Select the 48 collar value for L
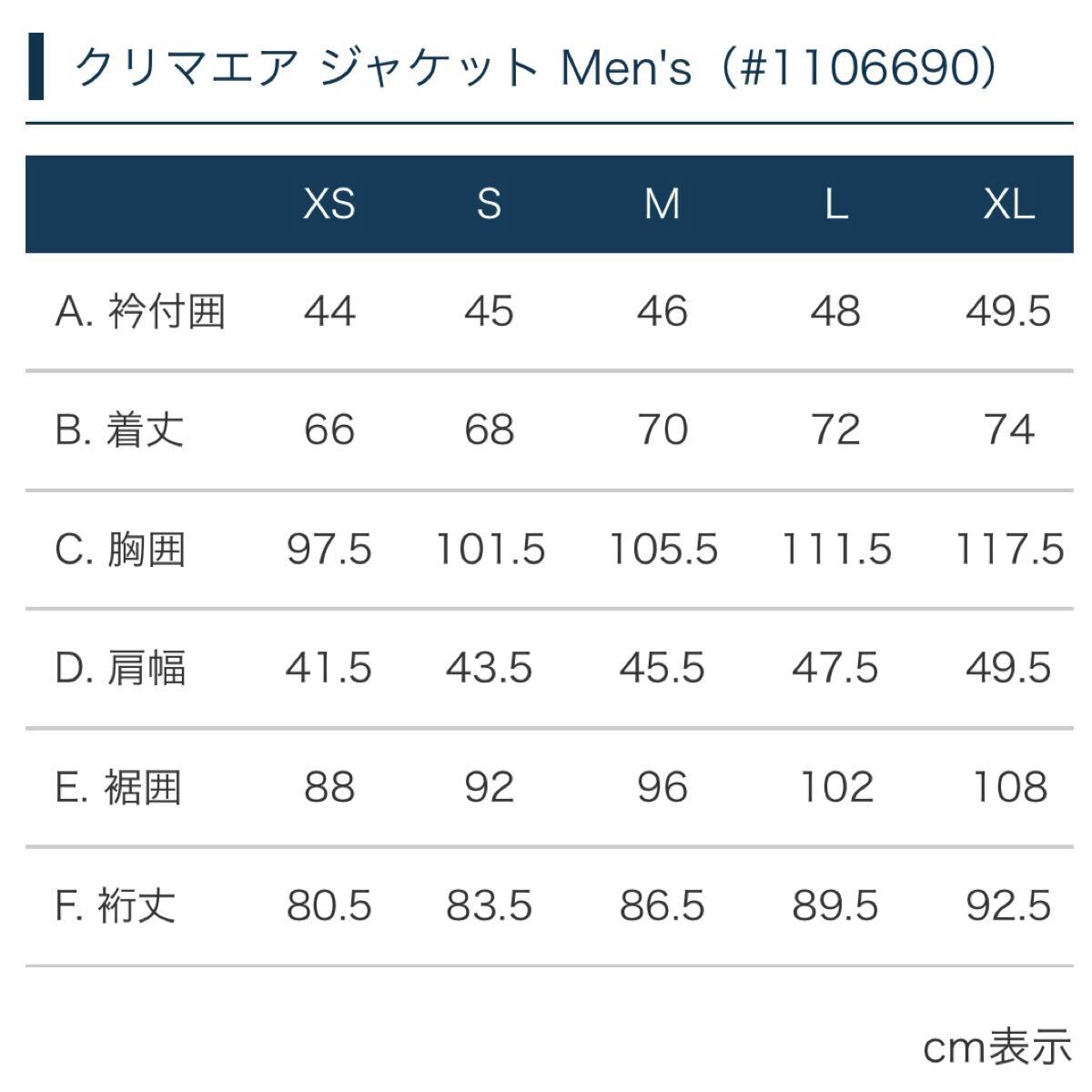This screenshot has height=1092, width=1092. (835, 312)
